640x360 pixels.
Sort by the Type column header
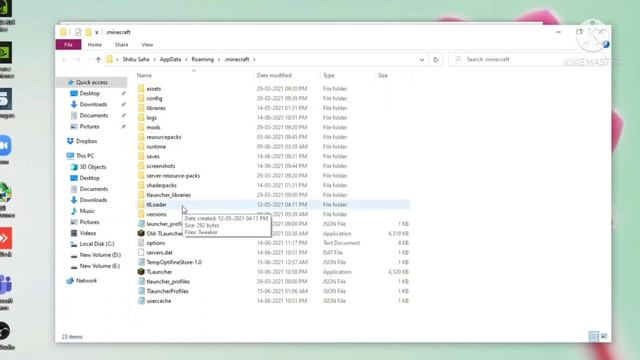pyautogui.click(x=329, y=76)
